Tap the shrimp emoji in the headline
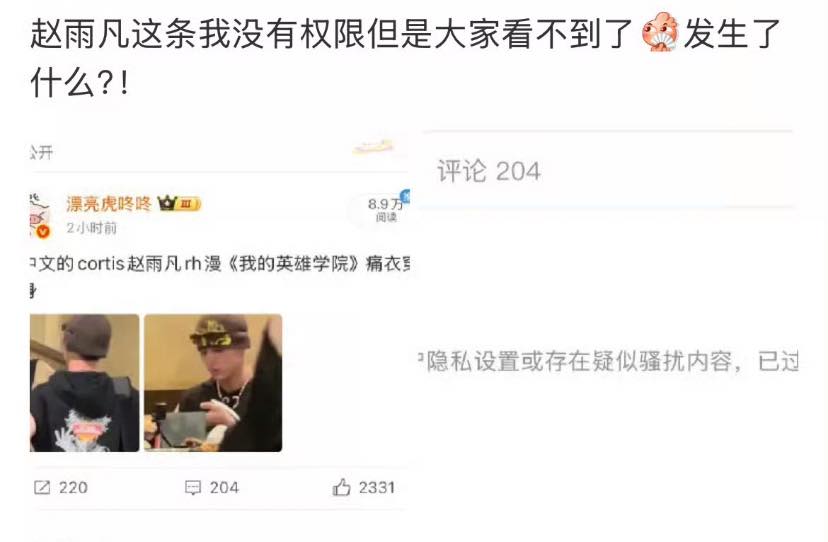The height and width of the screenshot is (542, 828). click(660, 33)
